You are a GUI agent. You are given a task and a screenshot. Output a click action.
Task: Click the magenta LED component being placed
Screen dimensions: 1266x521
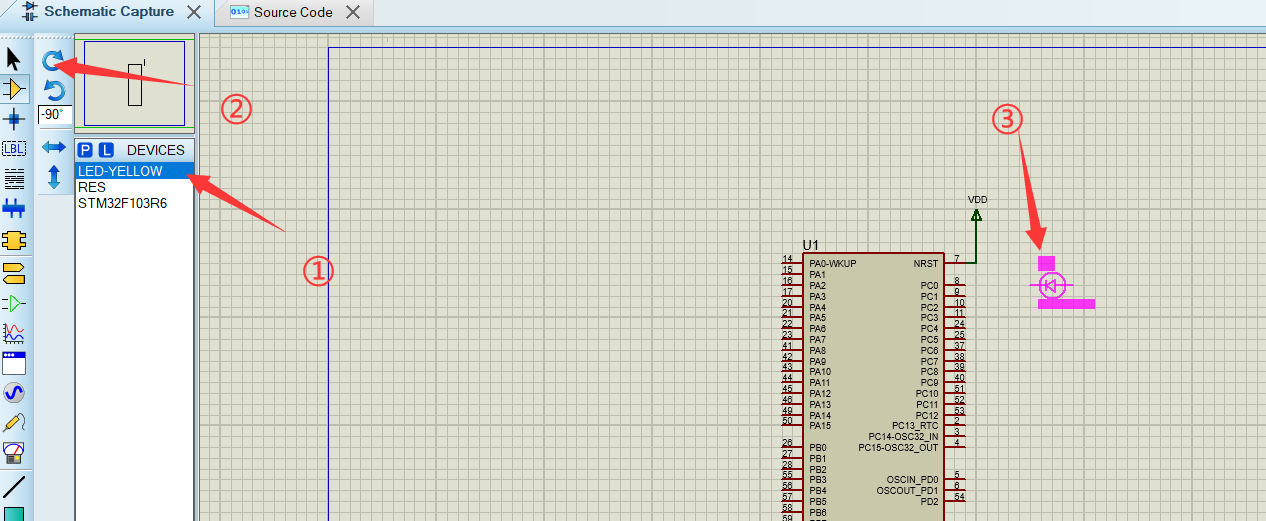pyautogui.click(x=1052, y=286)
